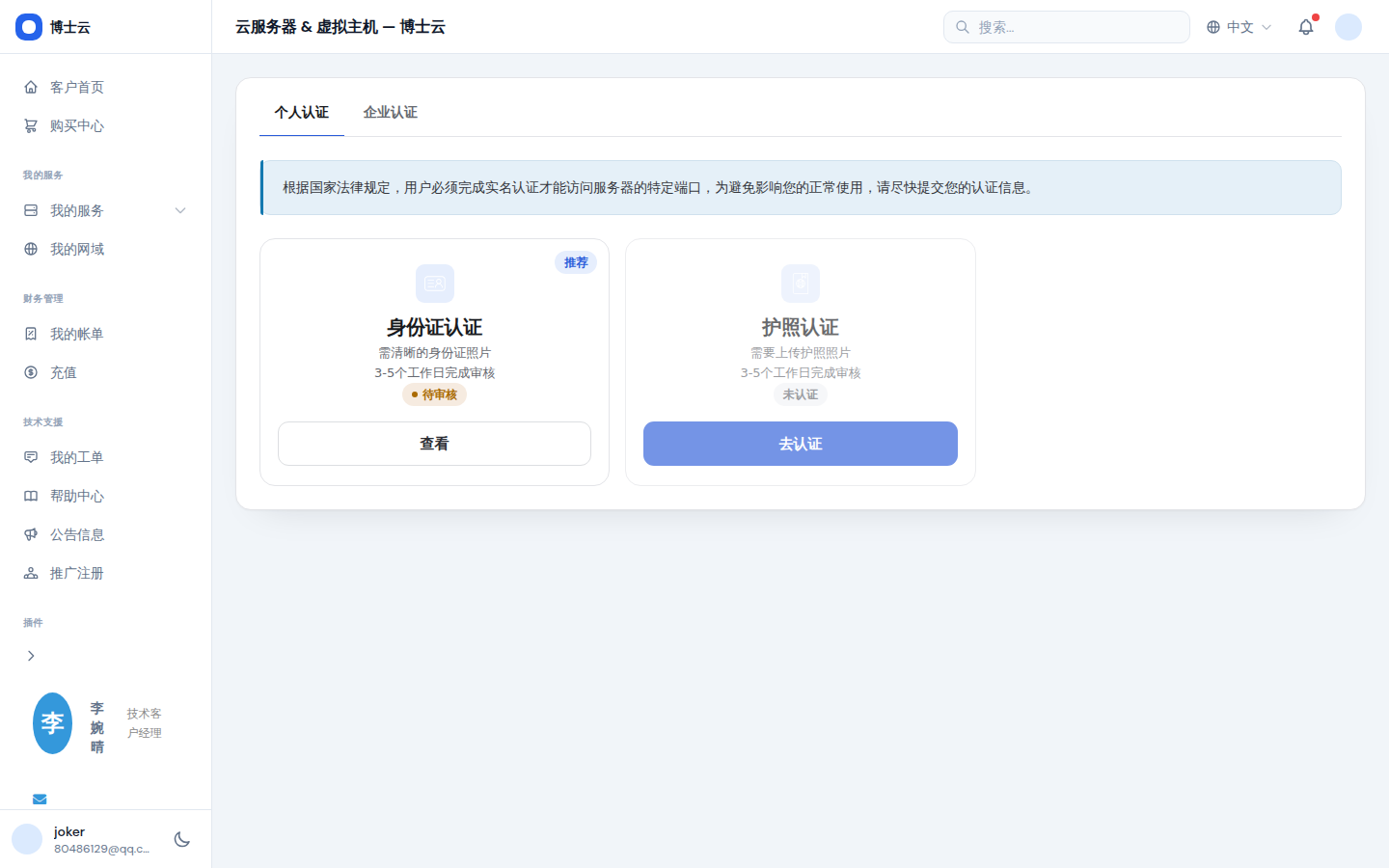Toggle dark mode moon icon
The width and height of the screenshot is (1389, 868).
point(182,839)
